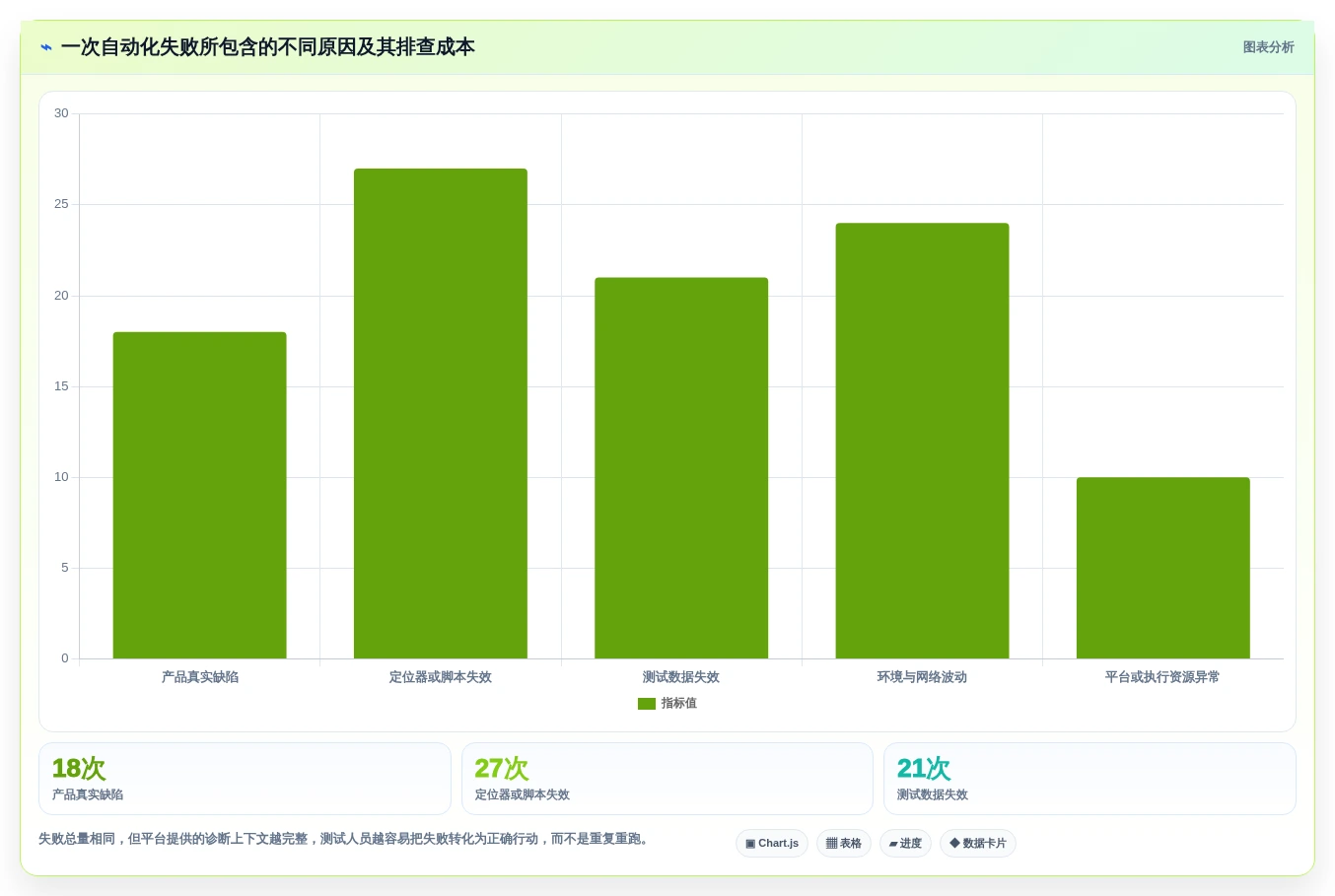Click the x-axis label 平台或执行资源异常
This screenshot has width=1335, height=896.
pos(1162,677)
